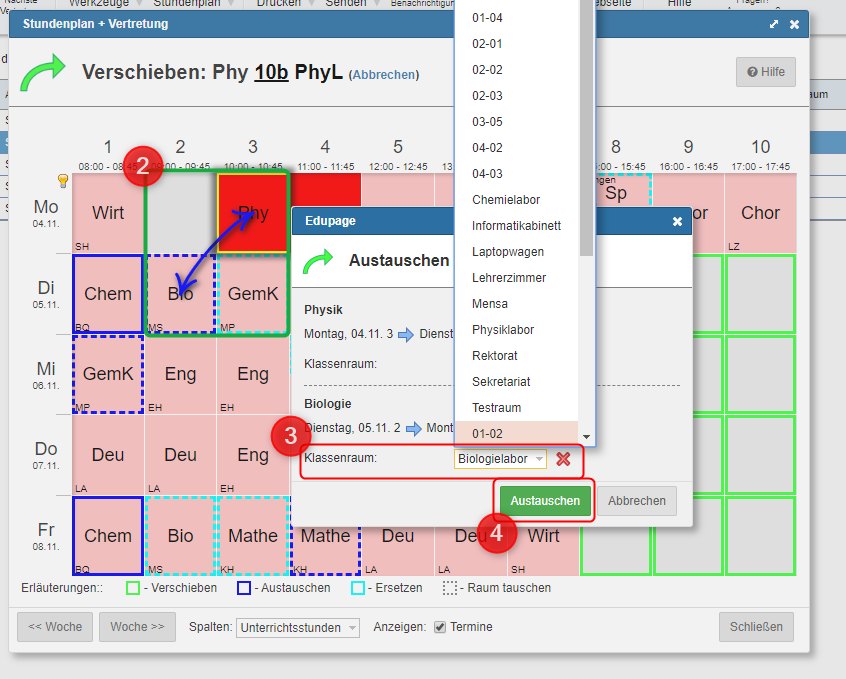Click Abbrechen in the Edupage dialog

637,501
